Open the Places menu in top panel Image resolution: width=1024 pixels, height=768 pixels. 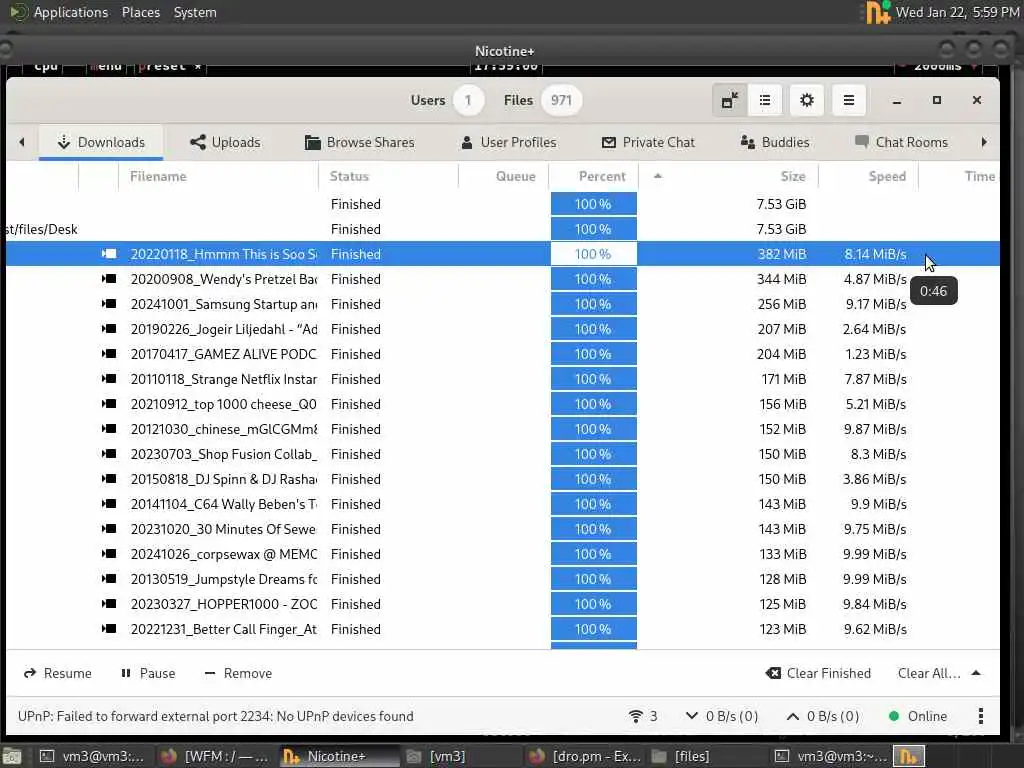coord(141,12)
